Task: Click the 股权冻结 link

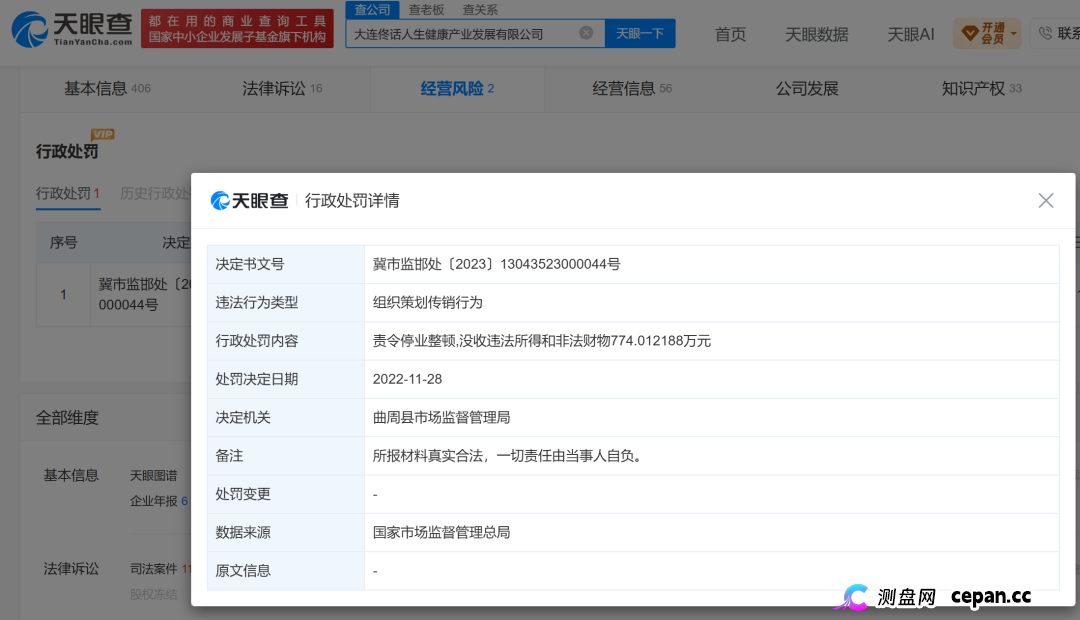Action: (154, 595)
